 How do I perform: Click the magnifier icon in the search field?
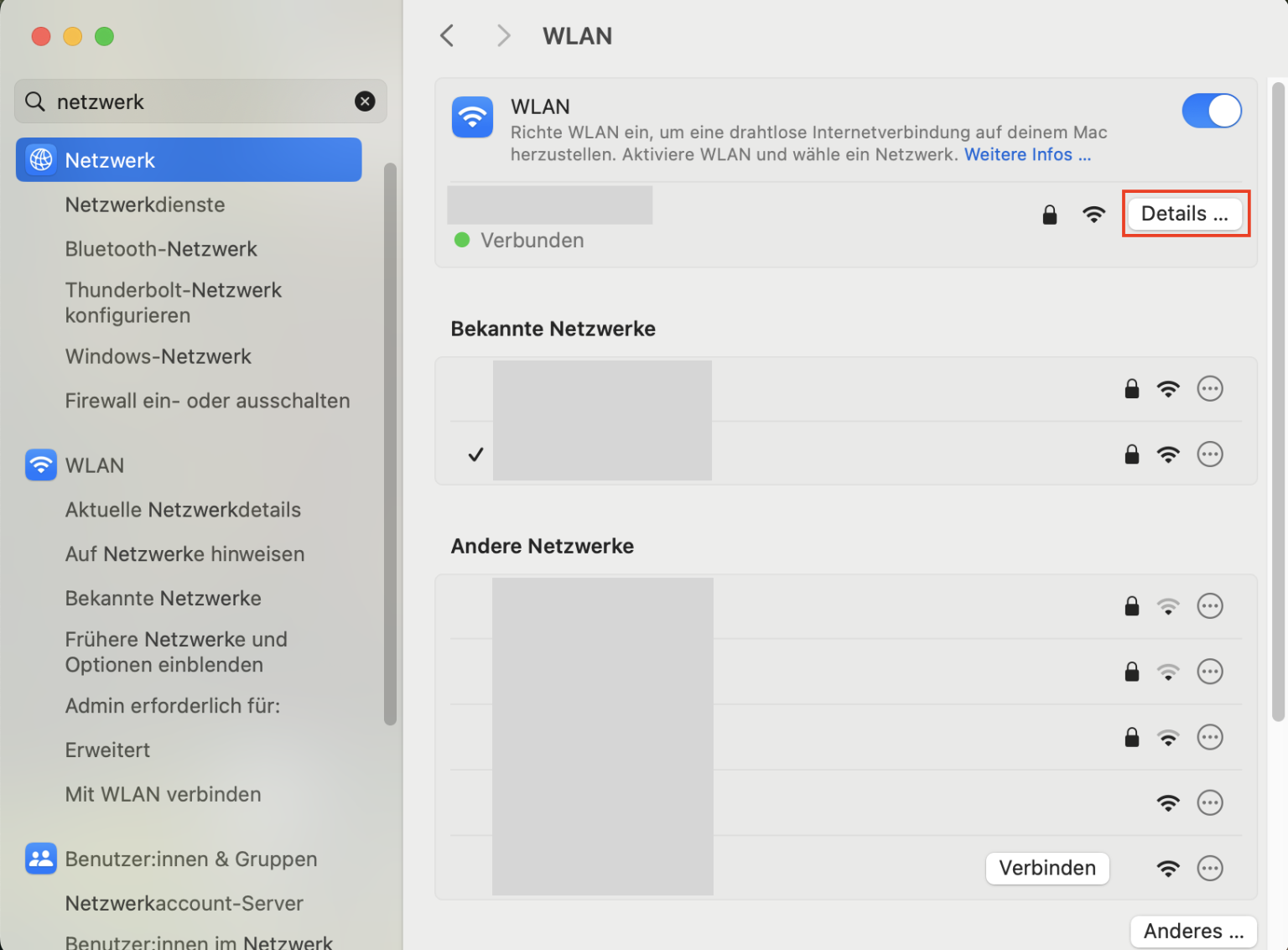point(35,101)
